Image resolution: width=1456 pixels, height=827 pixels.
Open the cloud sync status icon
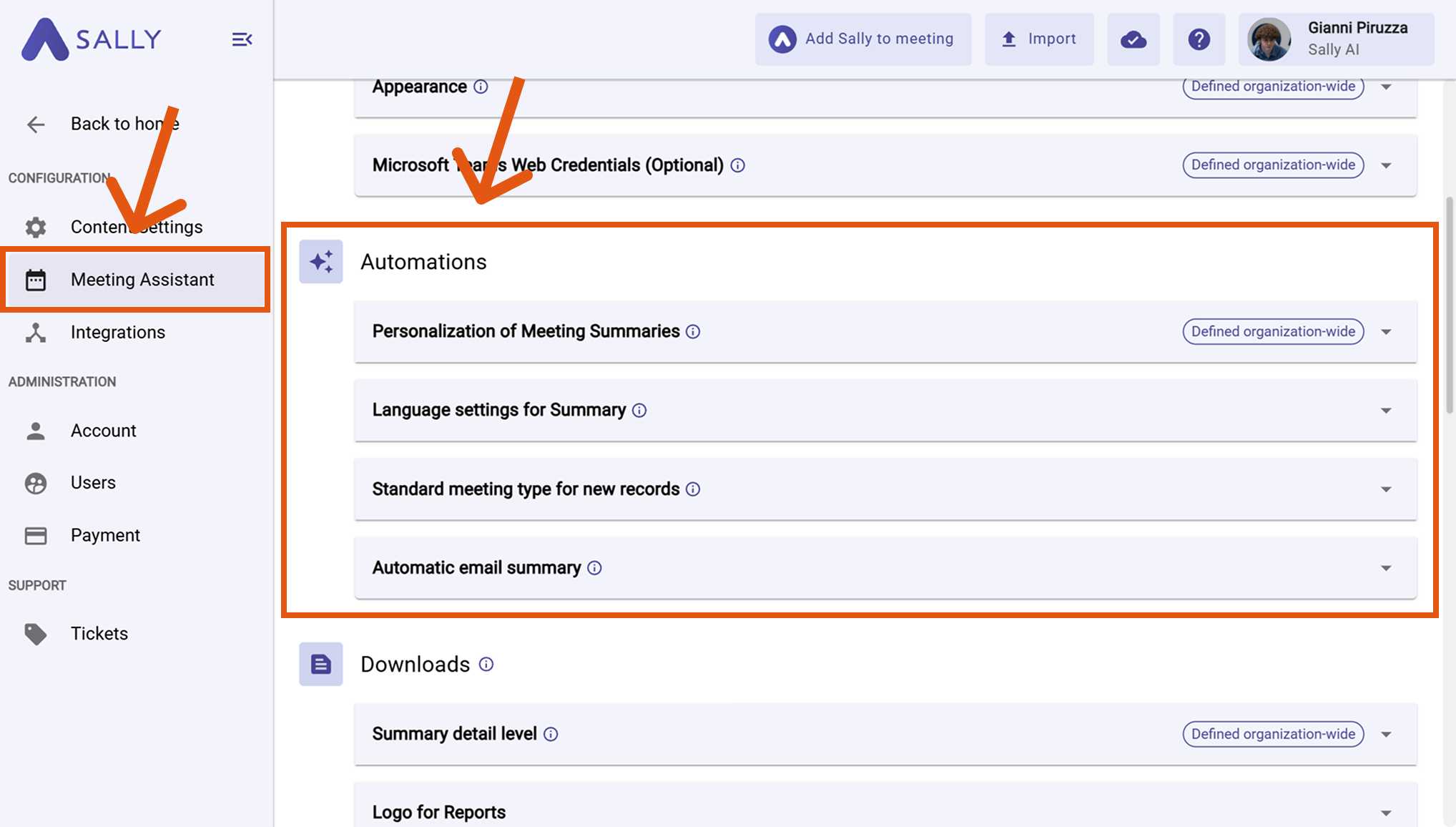click(1133, 39)
